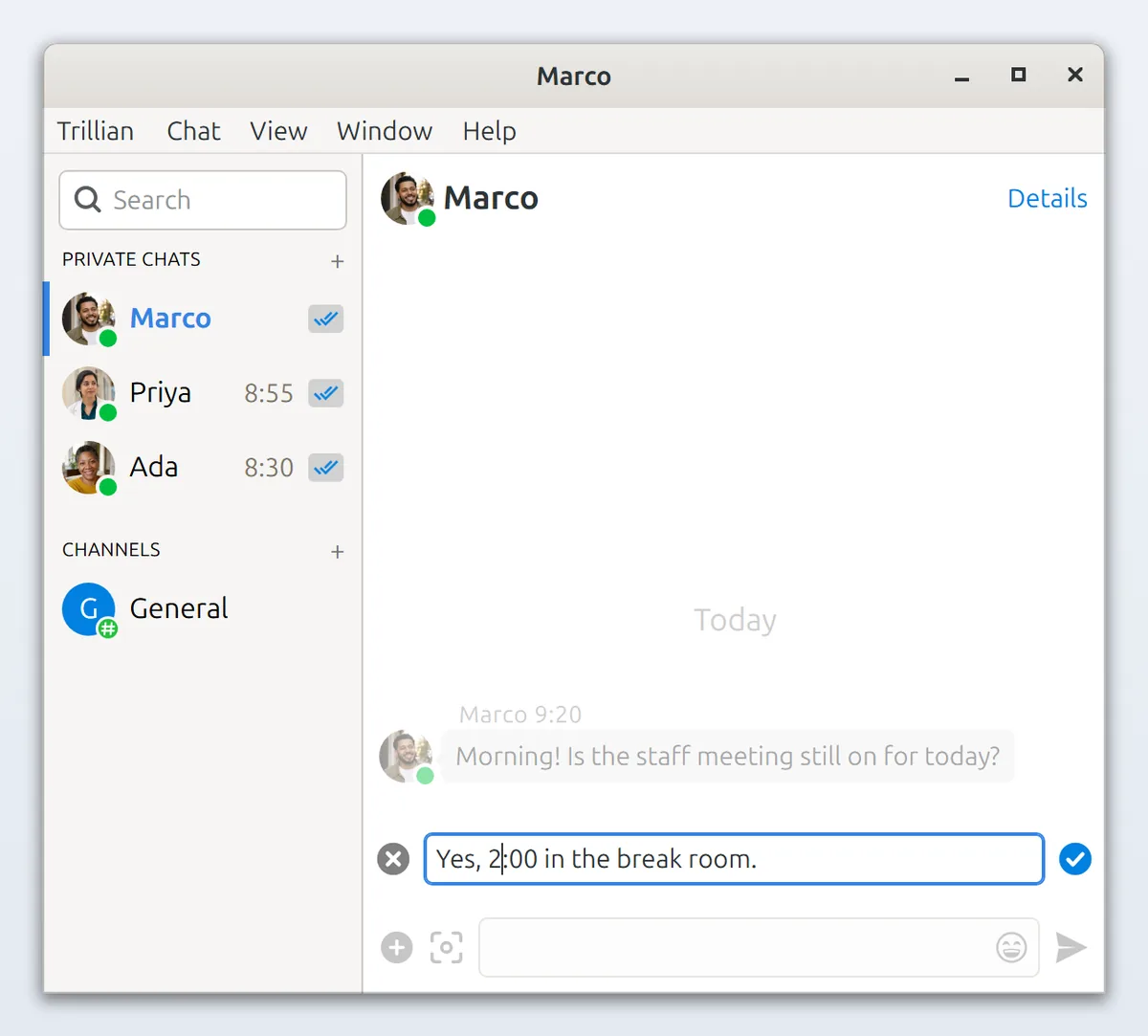Open the Help menu
Screen dimensions: 1148x1036
489,131
